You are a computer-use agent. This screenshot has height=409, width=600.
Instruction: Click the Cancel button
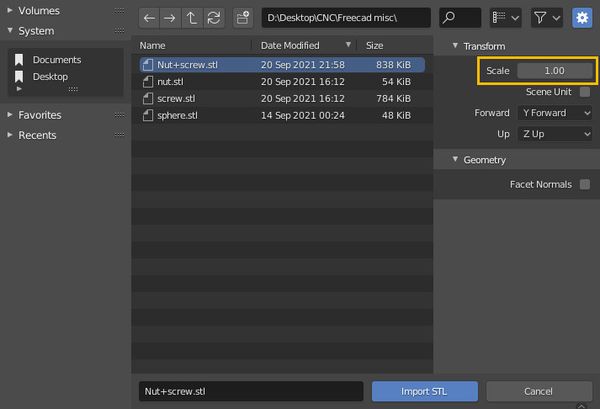click(x=538, y=391)
